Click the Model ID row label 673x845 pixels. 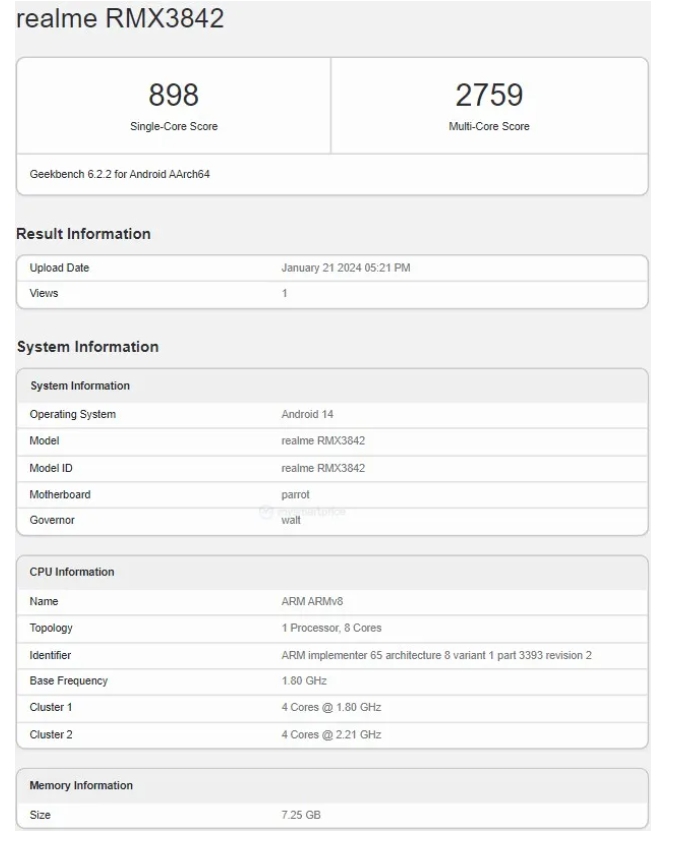(51, 468)
